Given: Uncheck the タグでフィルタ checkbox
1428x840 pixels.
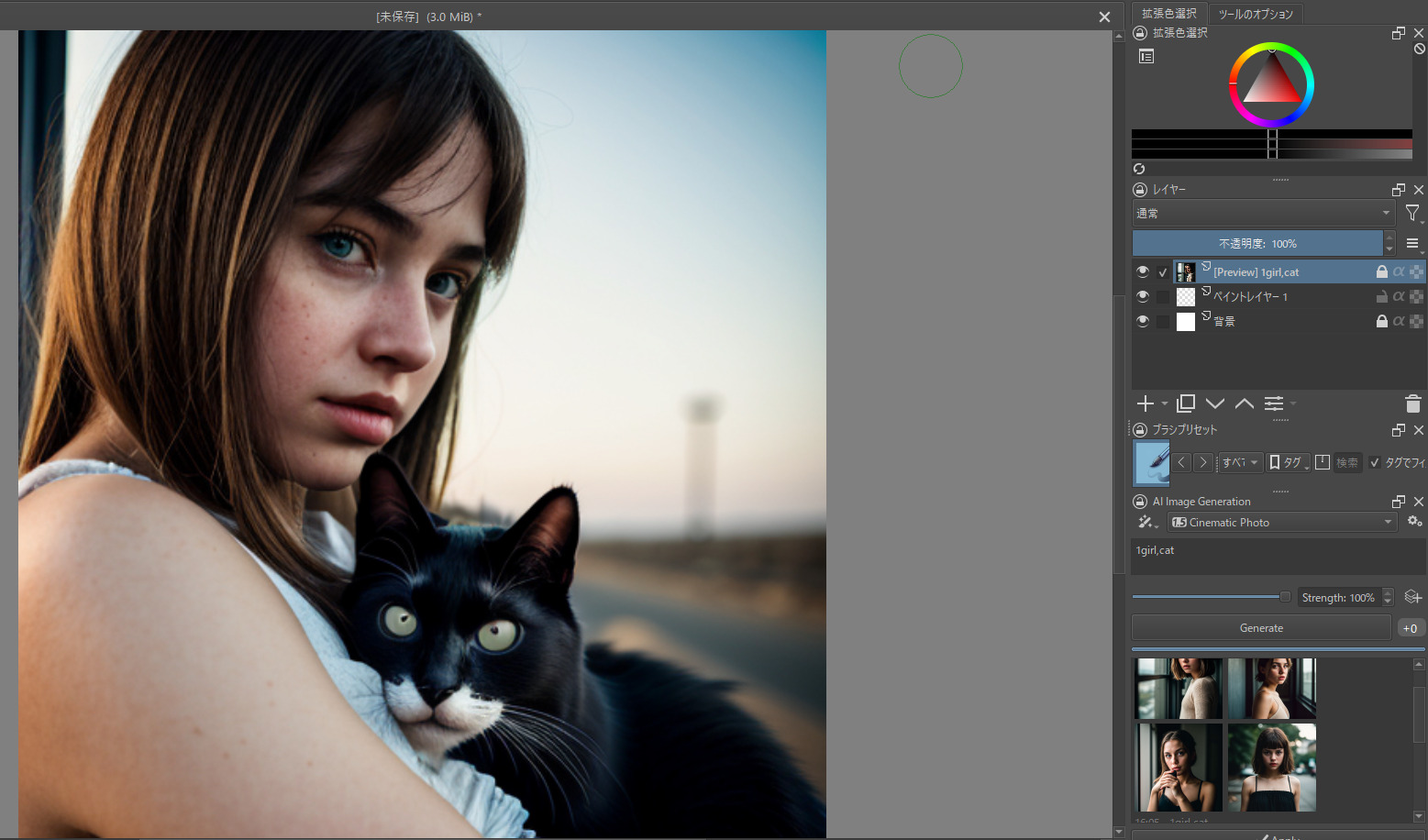Looking at the screenshot, I should click(1375, 463).
